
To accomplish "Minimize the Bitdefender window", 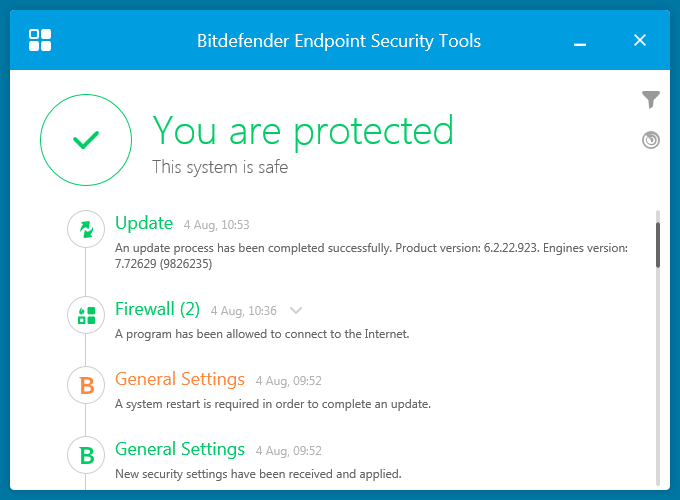I will pyautogui.click(x=580, y=41).
